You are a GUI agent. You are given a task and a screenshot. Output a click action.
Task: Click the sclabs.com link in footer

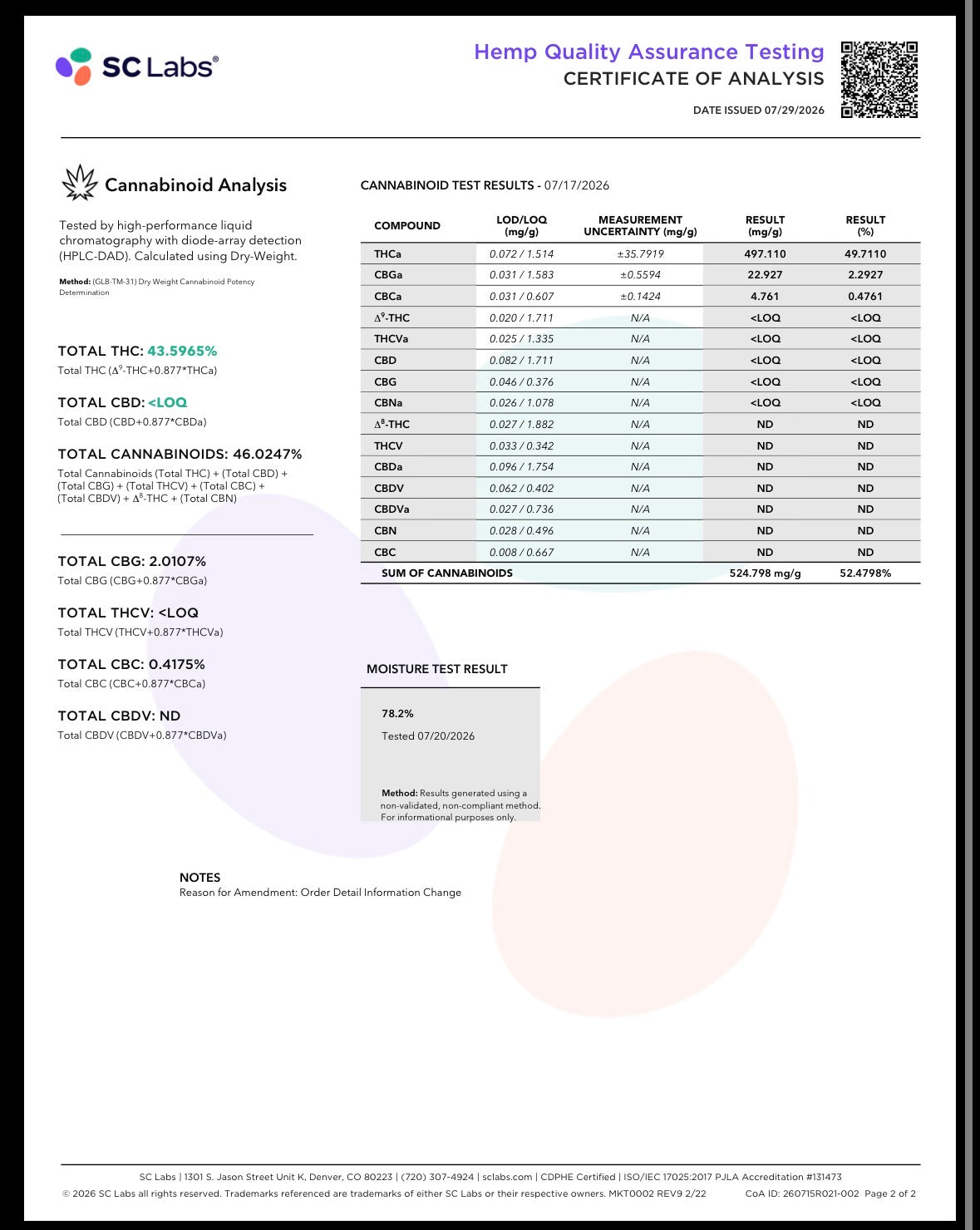(x=507, y=1177)
